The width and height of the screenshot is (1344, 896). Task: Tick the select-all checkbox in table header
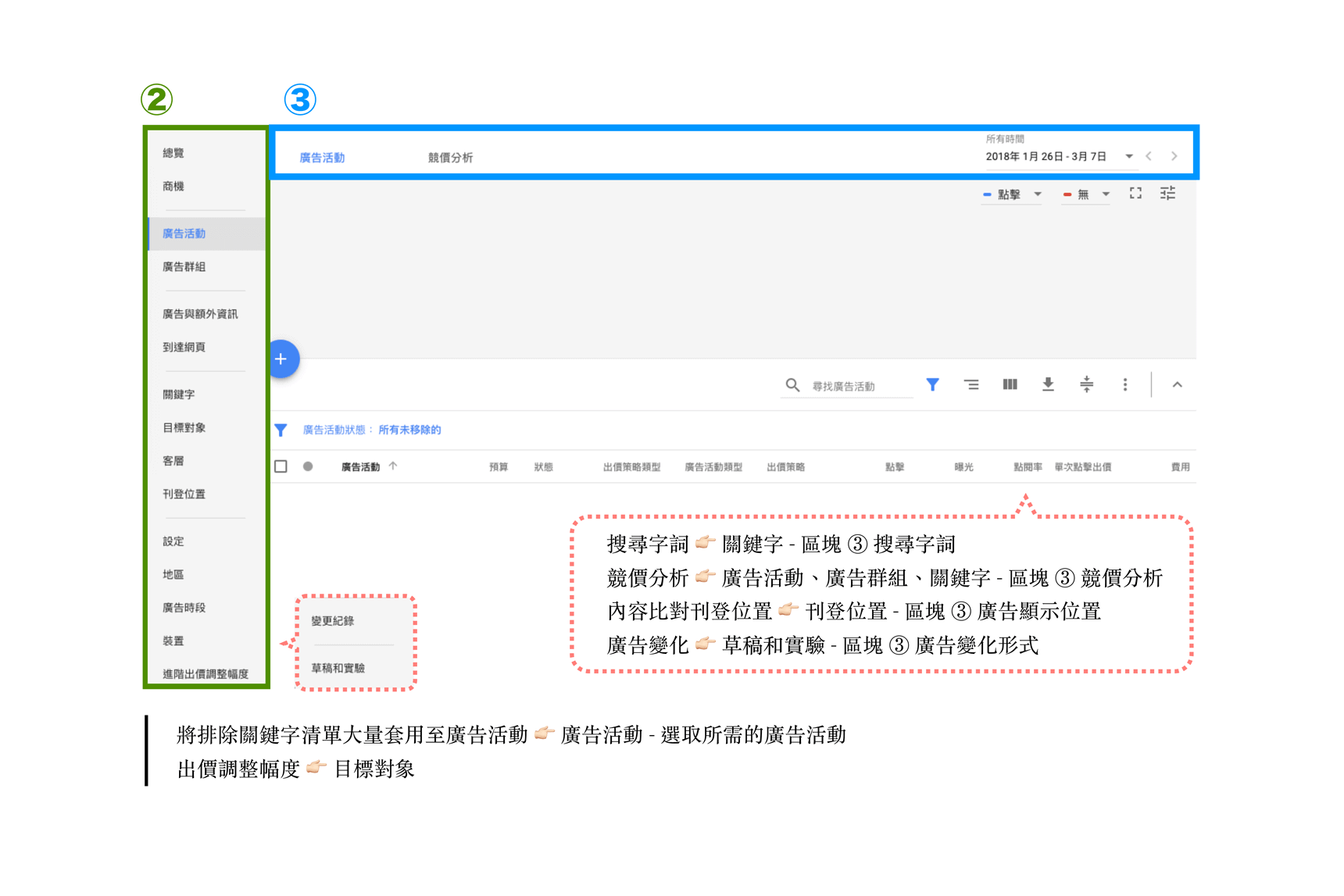(281, 466)
